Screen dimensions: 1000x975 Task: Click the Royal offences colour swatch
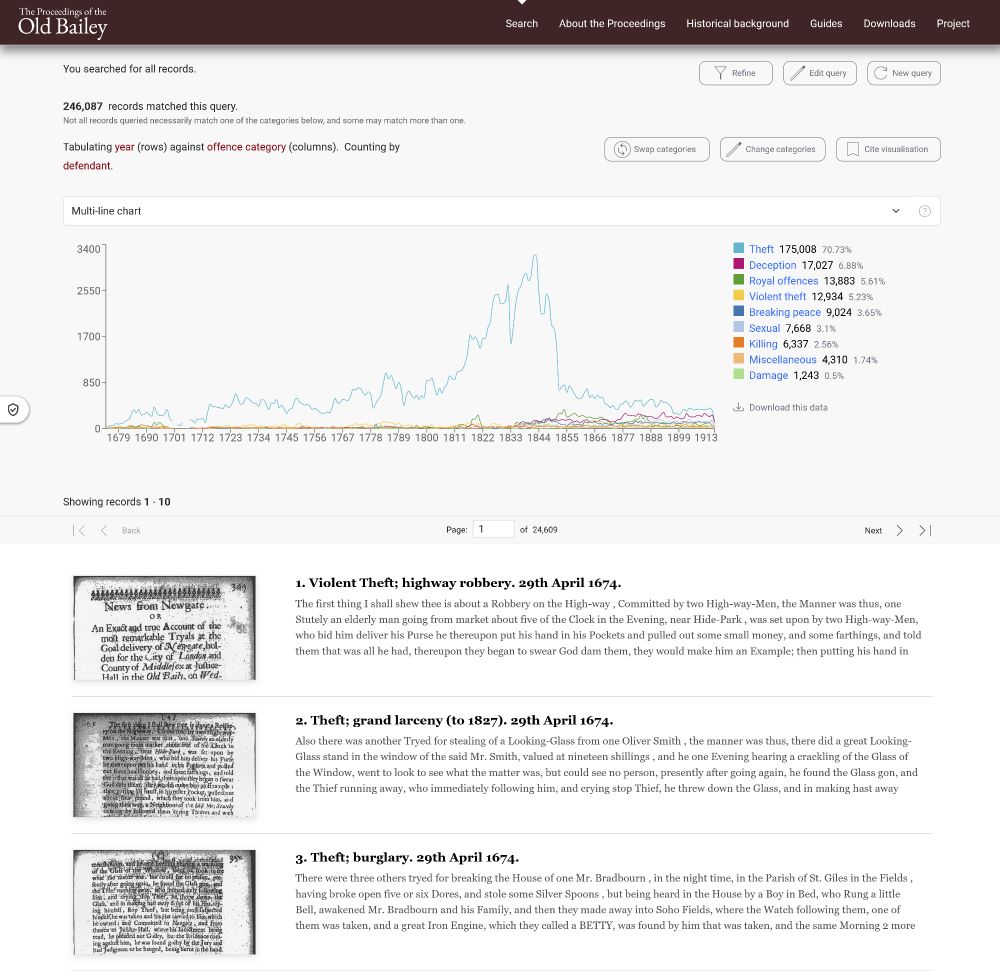739,279
